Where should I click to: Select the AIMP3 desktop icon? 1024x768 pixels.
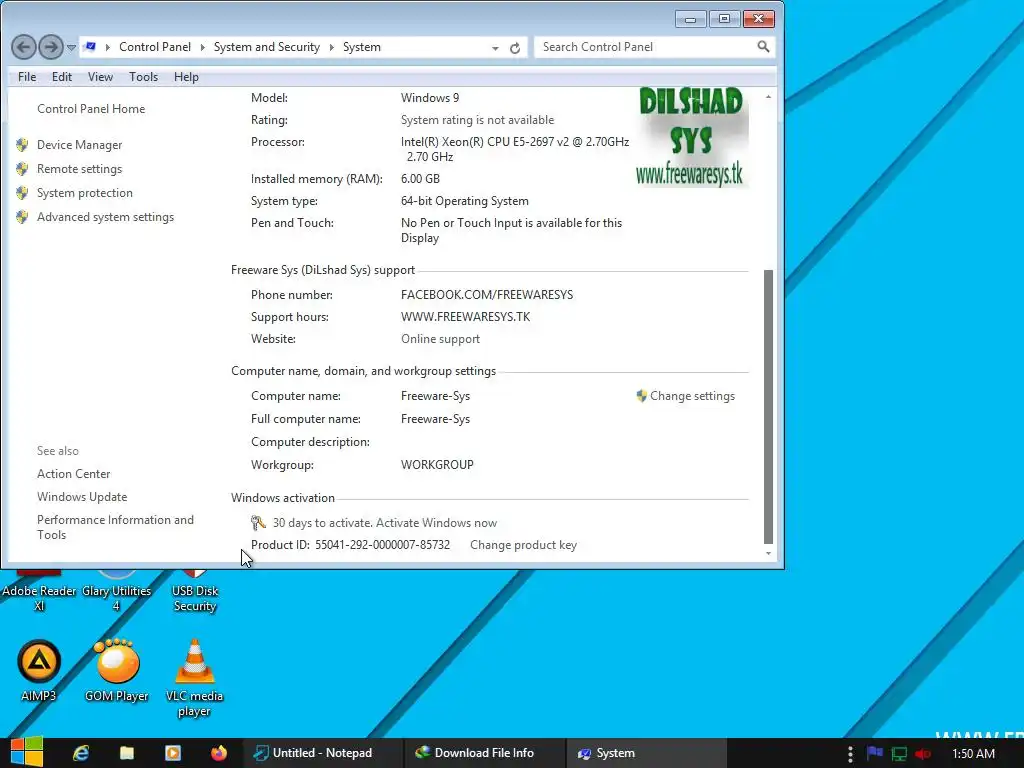(x=39, y=670)
